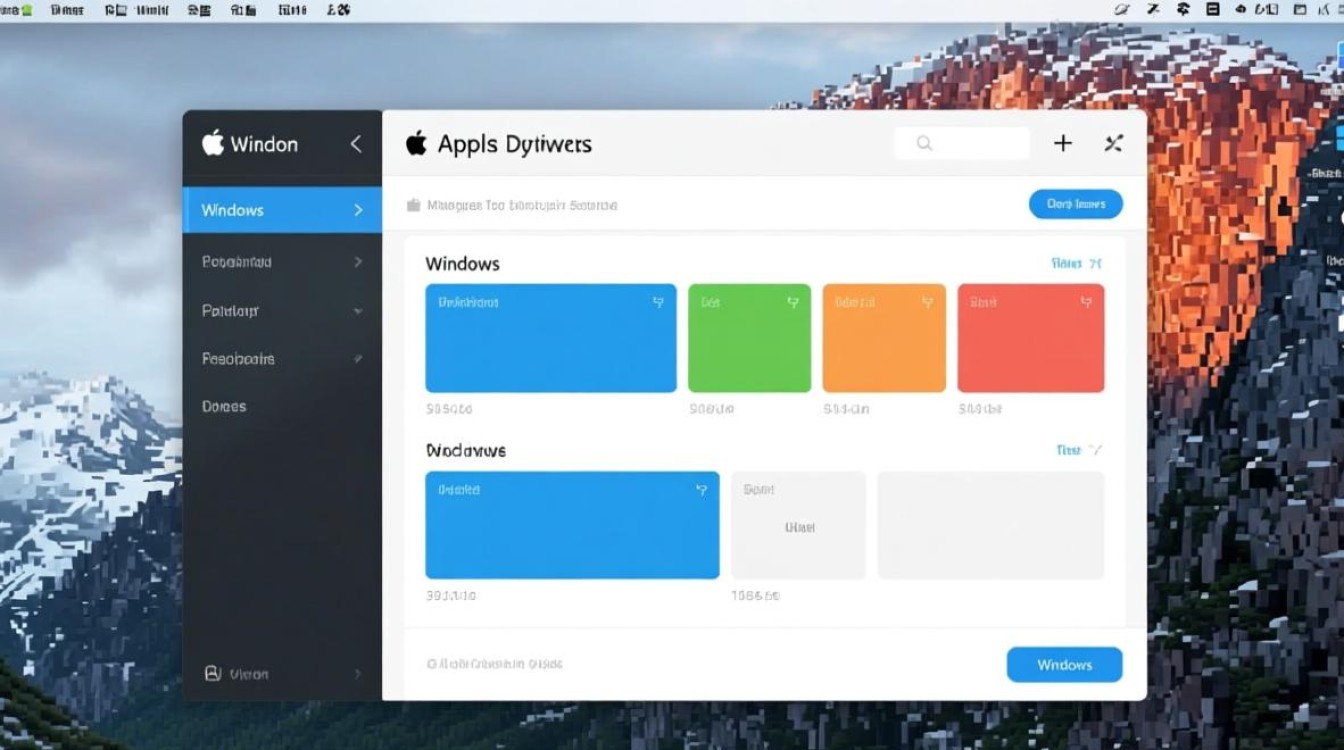The width and height of the screenshot is (1344, 750).
Task: Select the large blue tile under Windows heading
Action: [550, 338]
